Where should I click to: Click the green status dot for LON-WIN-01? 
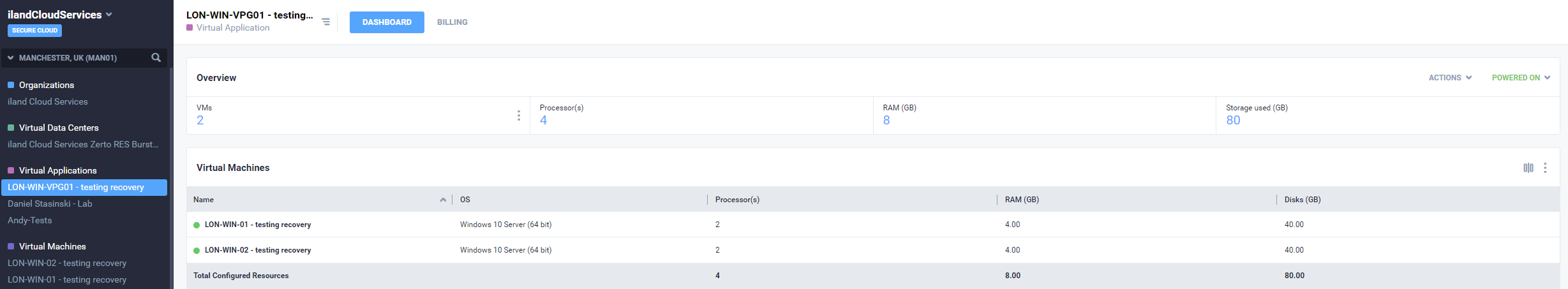click(x=197, y=225)
